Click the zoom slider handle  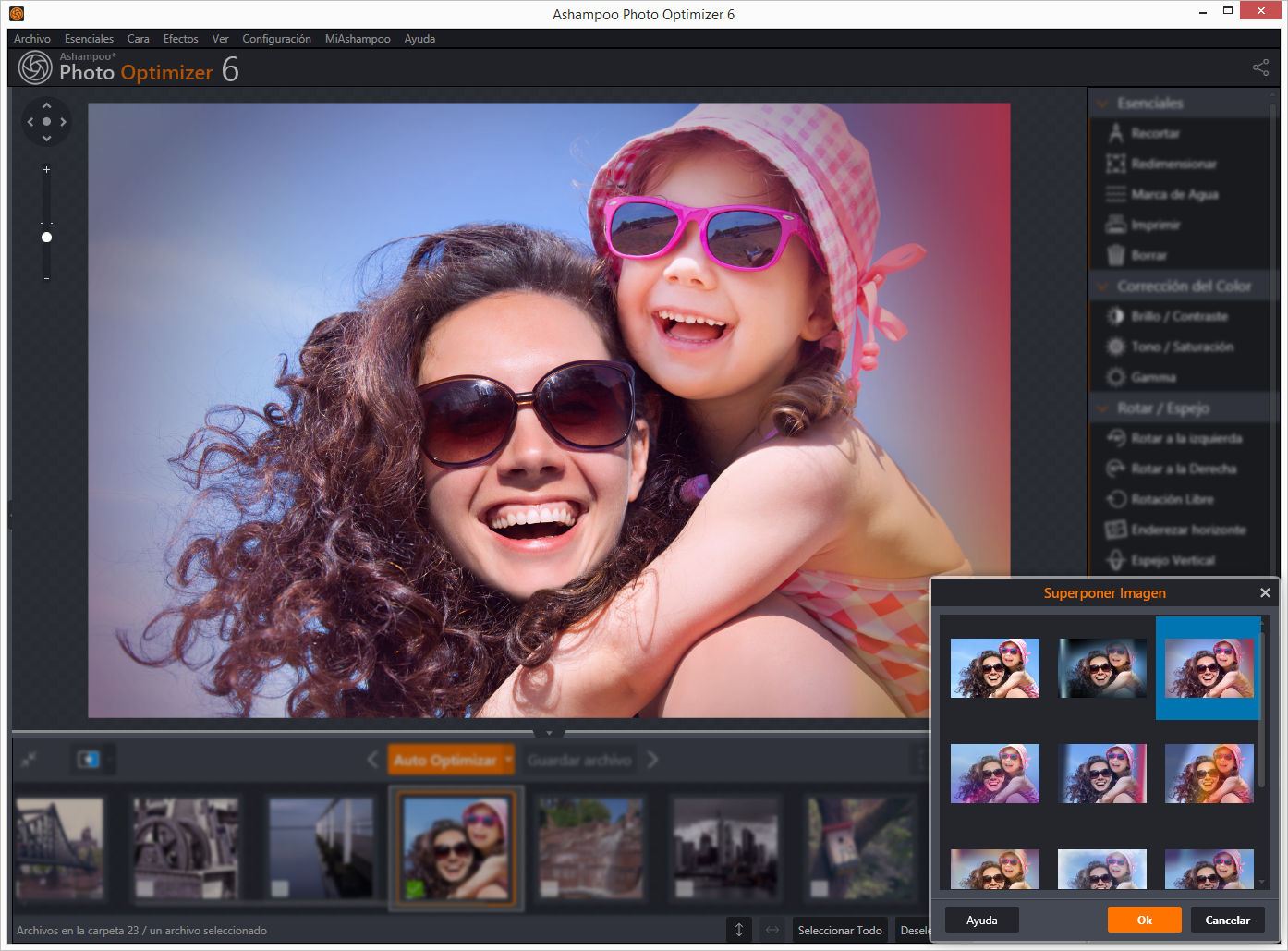tap(46, 238)
